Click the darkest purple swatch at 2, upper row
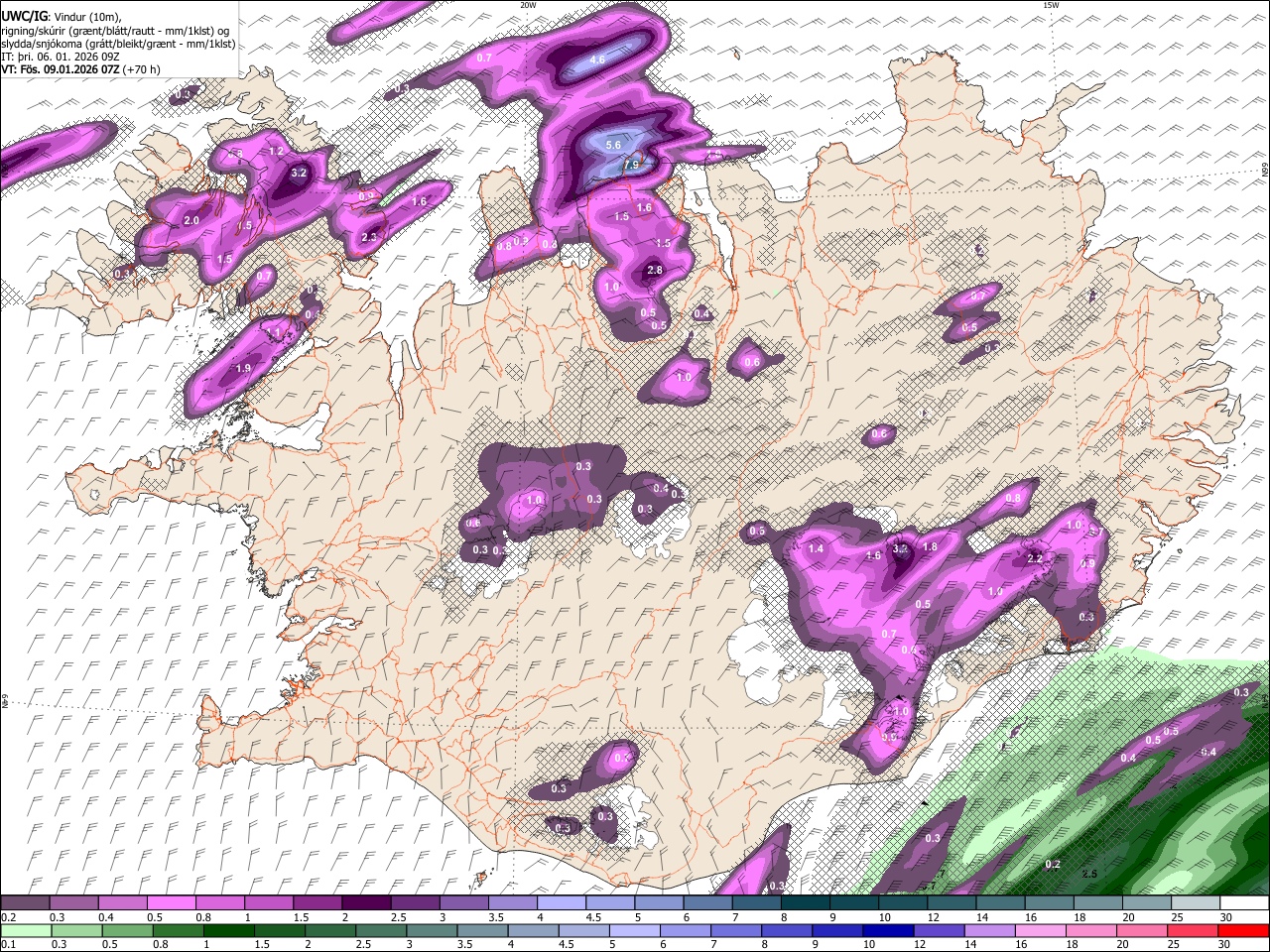This screenshot has width=1270, height=952. 367,903
